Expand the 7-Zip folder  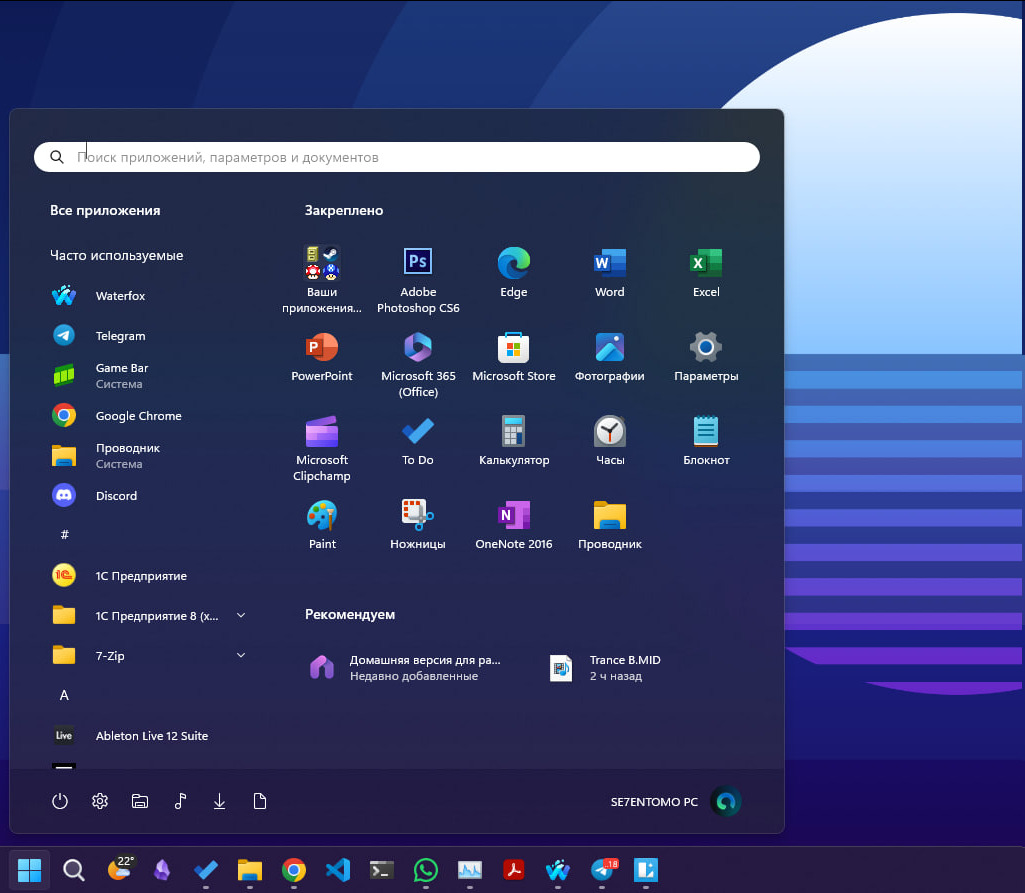[x=241, y=655]
